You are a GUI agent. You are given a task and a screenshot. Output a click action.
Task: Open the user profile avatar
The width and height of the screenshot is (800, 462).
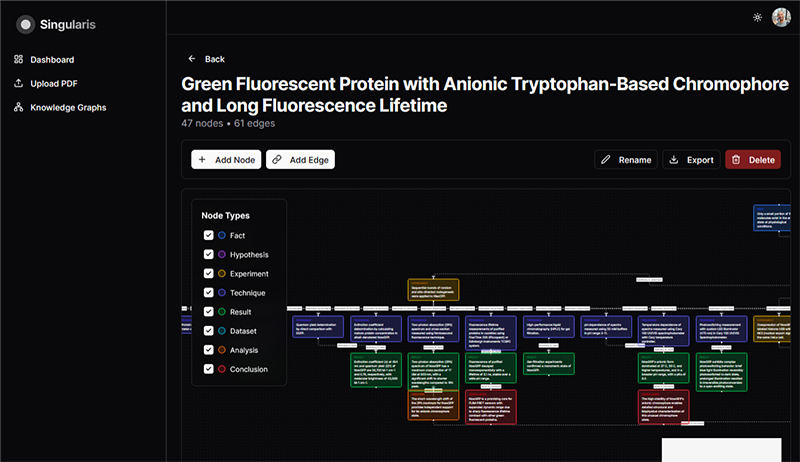pyautogui.click(x=781, y=17)
